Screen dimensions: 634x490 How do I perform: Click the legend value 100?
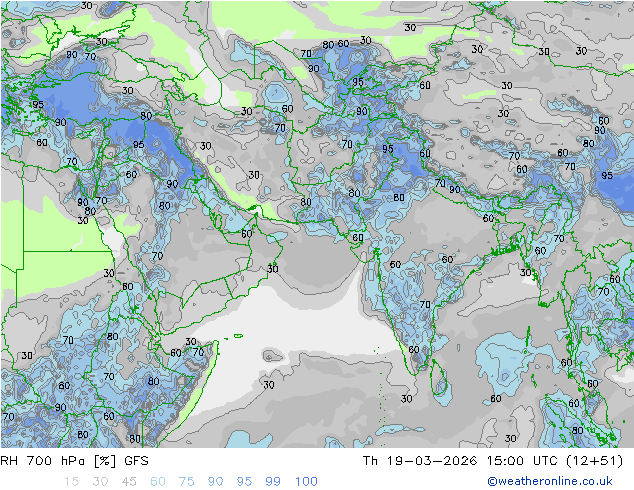click(306, 482)
